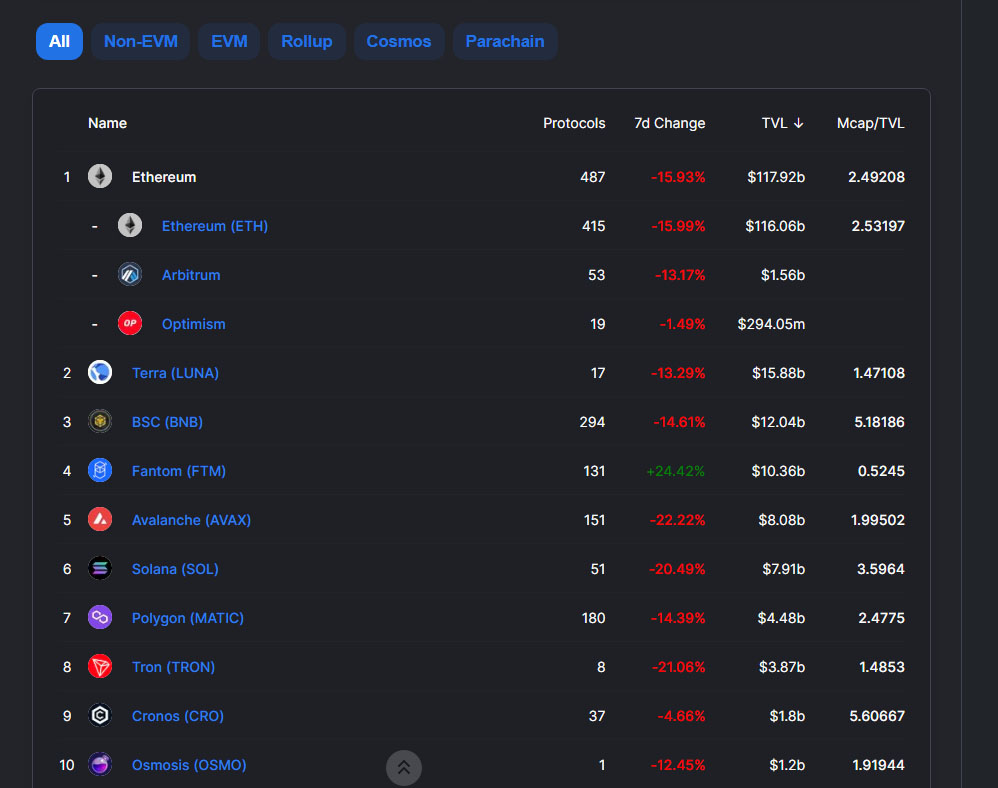Click the Tron (TRON) logo icon

point(100,666)
